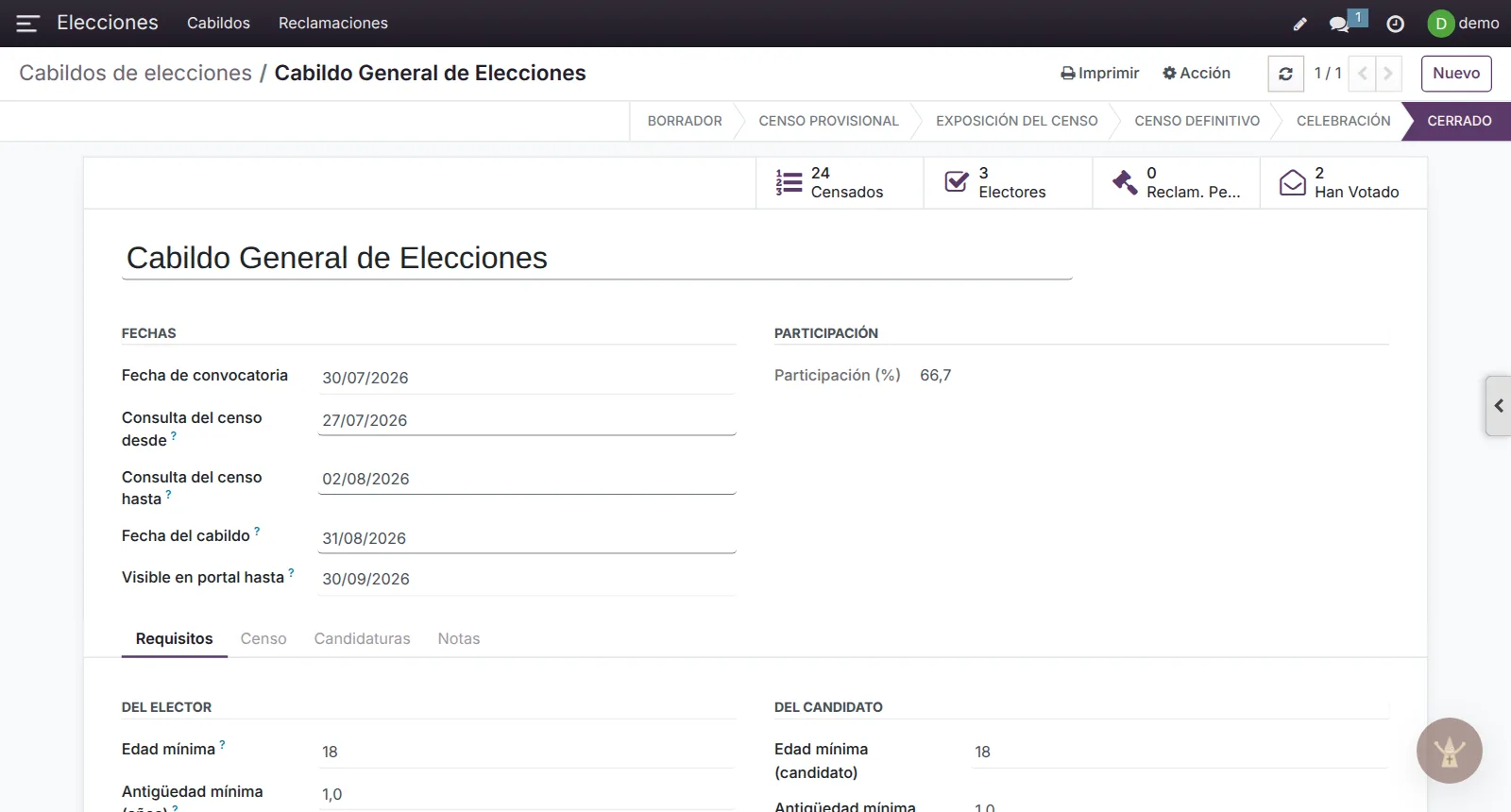Click the Participación value 66,7

coord(936,376)
